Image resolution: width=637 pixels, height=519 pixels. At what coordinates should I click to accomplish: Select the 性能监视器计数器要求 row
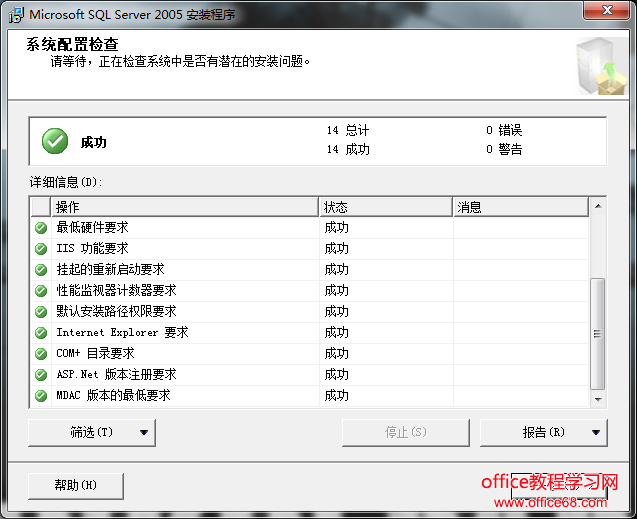310,291
